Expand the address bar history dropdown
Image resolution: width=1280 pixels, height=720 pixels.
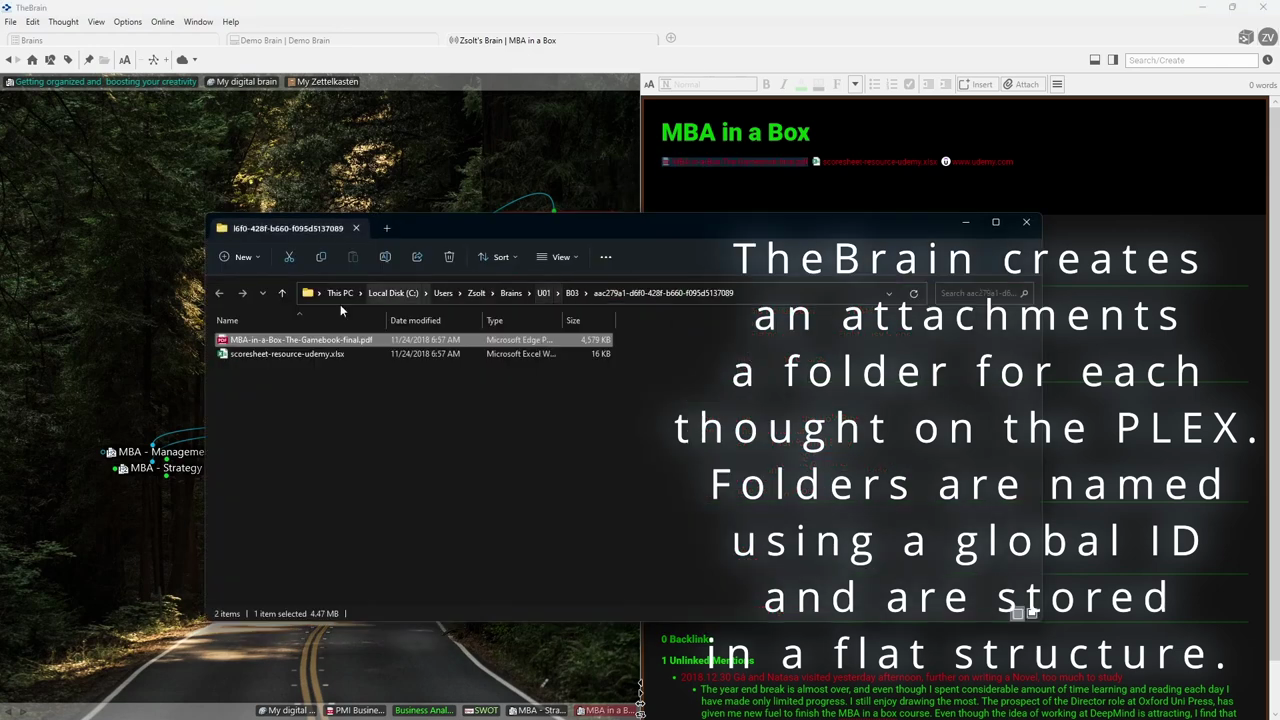pyautogui.click(x=889, y=293)
